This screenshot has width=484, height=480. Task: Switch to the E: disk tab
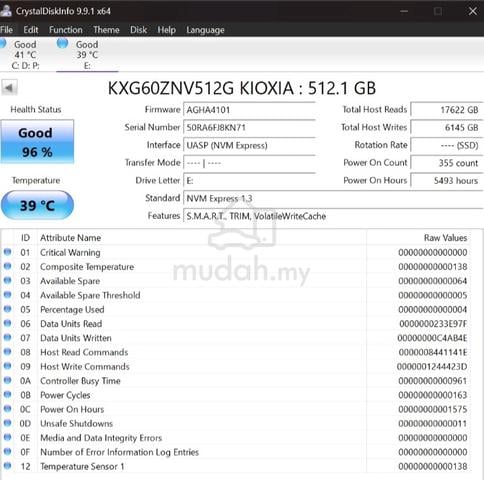(87, 55)
